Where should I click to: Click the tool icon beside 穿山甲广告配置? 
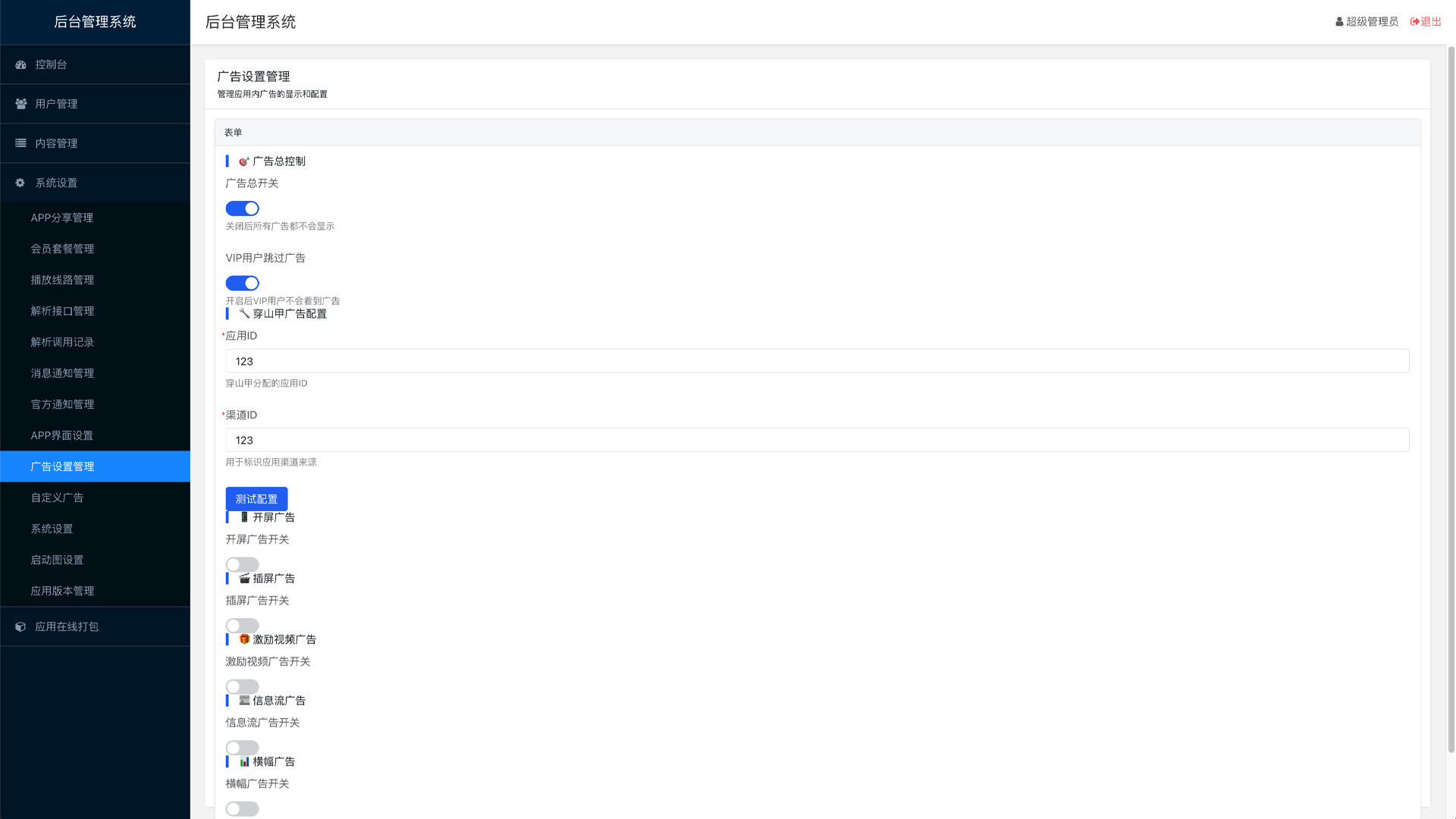point(245,313)
